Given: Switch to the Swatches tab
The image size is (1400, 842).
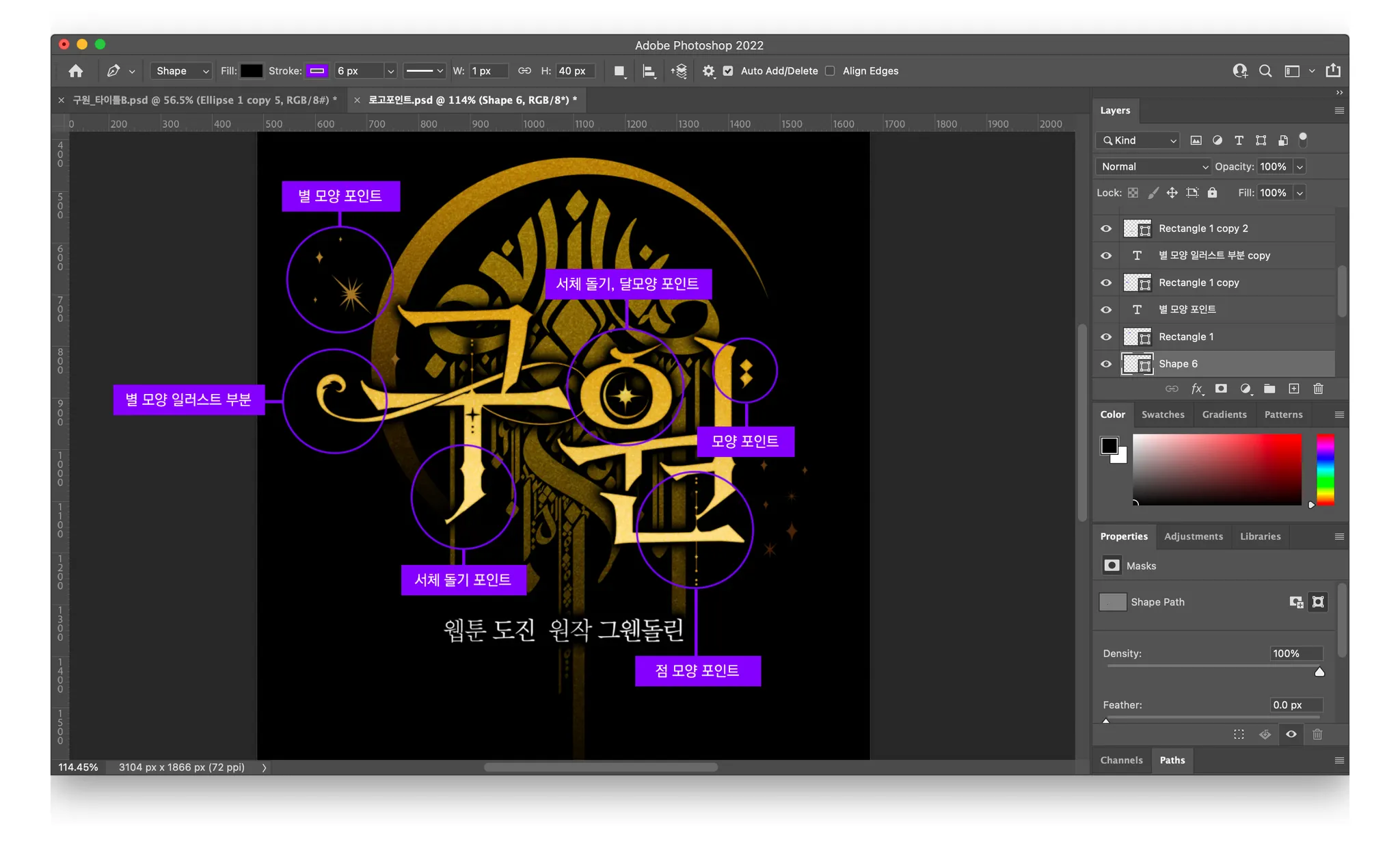Looking at the screenshot, I should coord(1162,415).
